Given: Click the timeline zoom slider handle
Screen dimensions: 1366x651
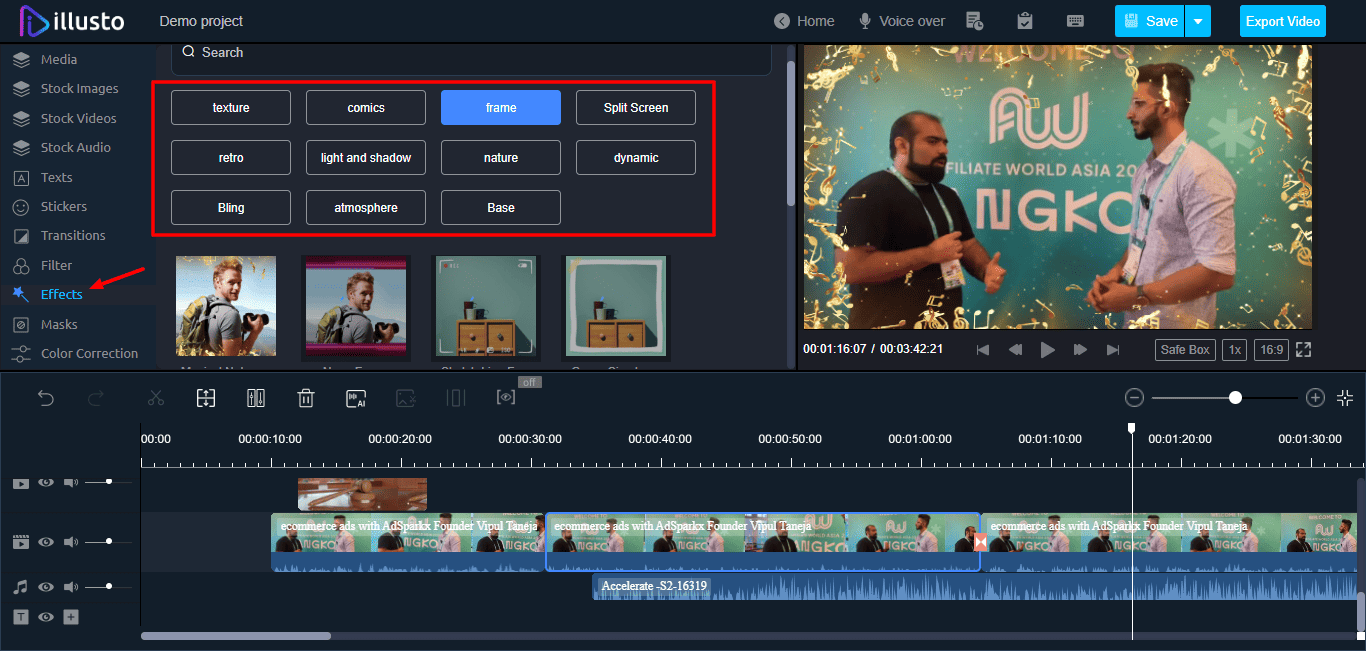Looking at the screenshot, I should tap(1236, 398).
